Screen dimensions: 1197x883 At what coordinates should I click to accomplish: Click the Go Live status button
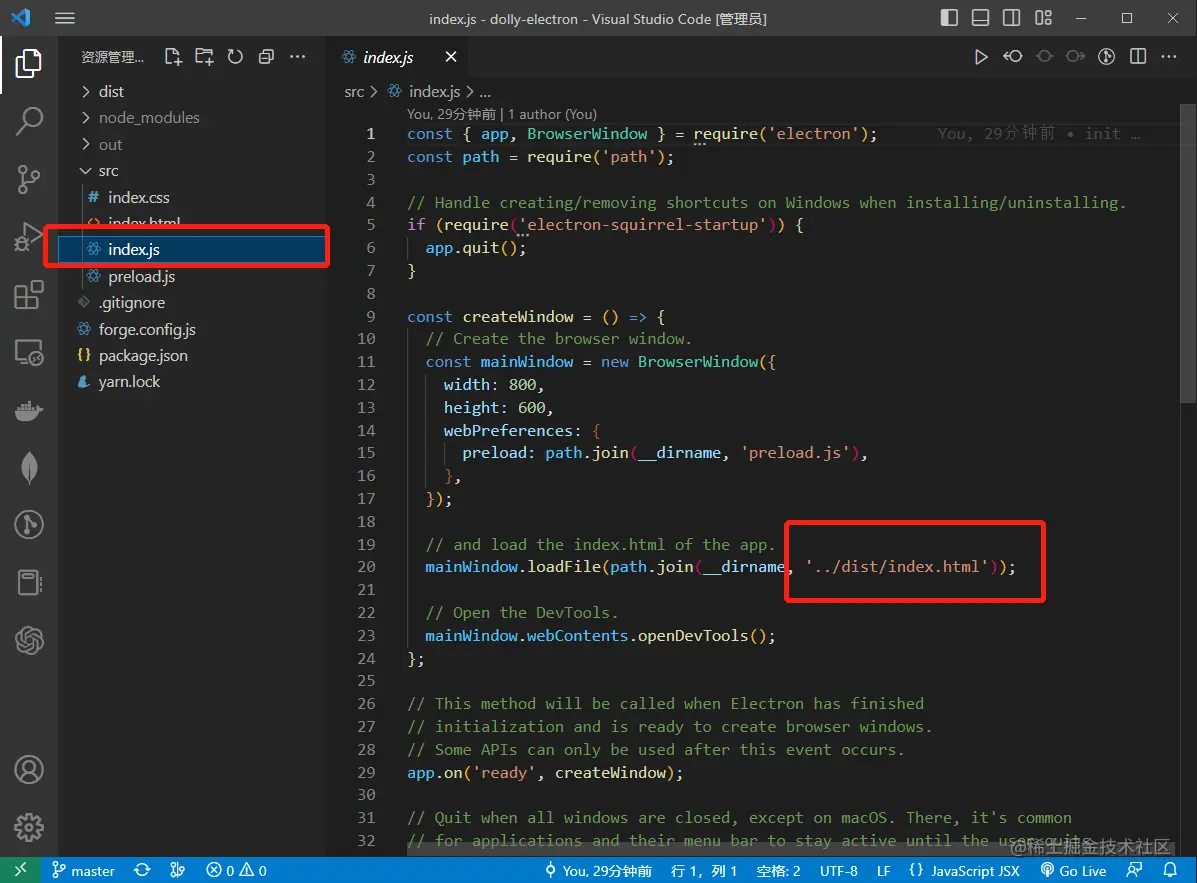(1073, 870)
